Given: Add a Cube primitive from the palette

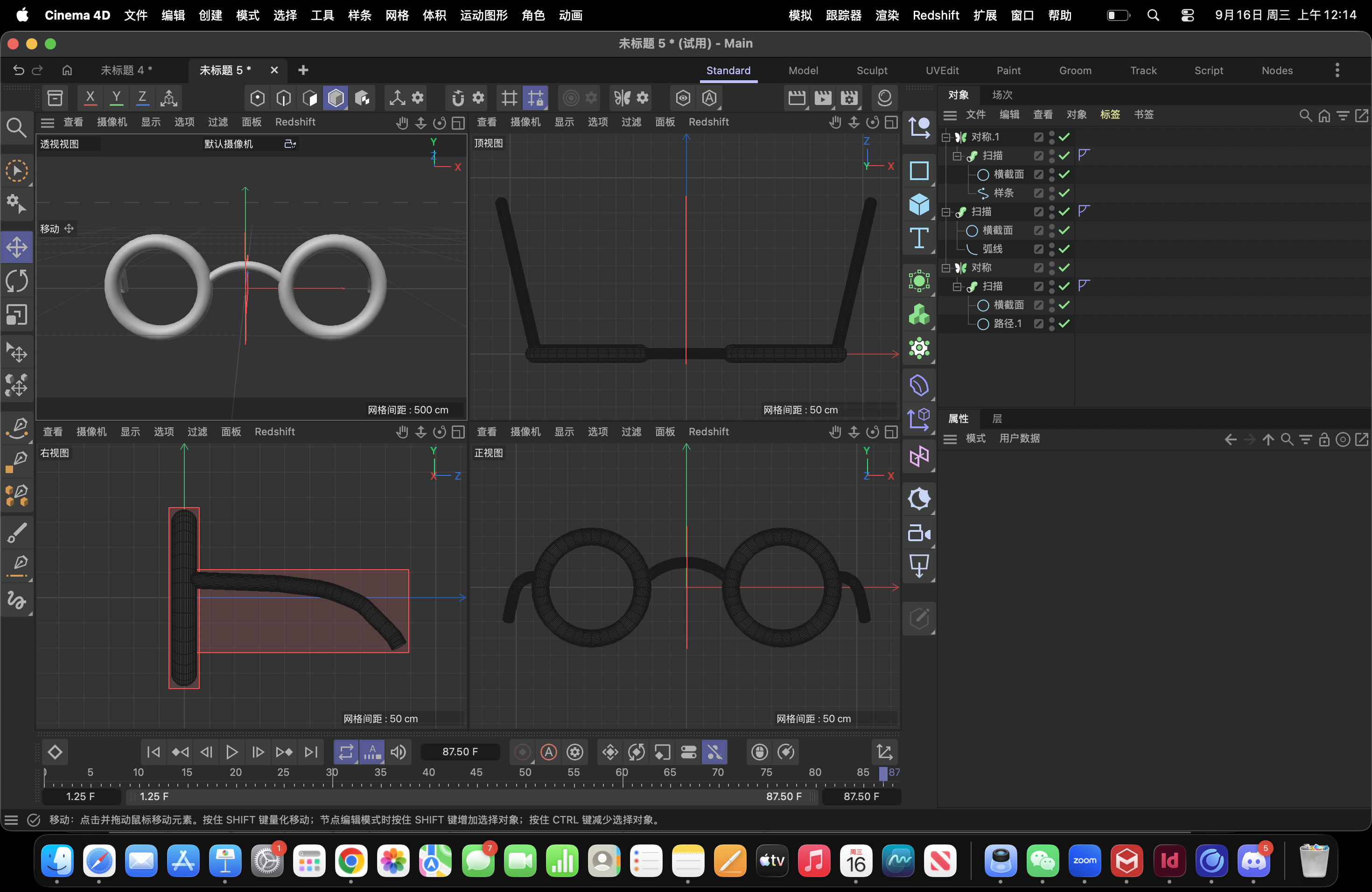Looking at the screenshot, I should [919, 204].
